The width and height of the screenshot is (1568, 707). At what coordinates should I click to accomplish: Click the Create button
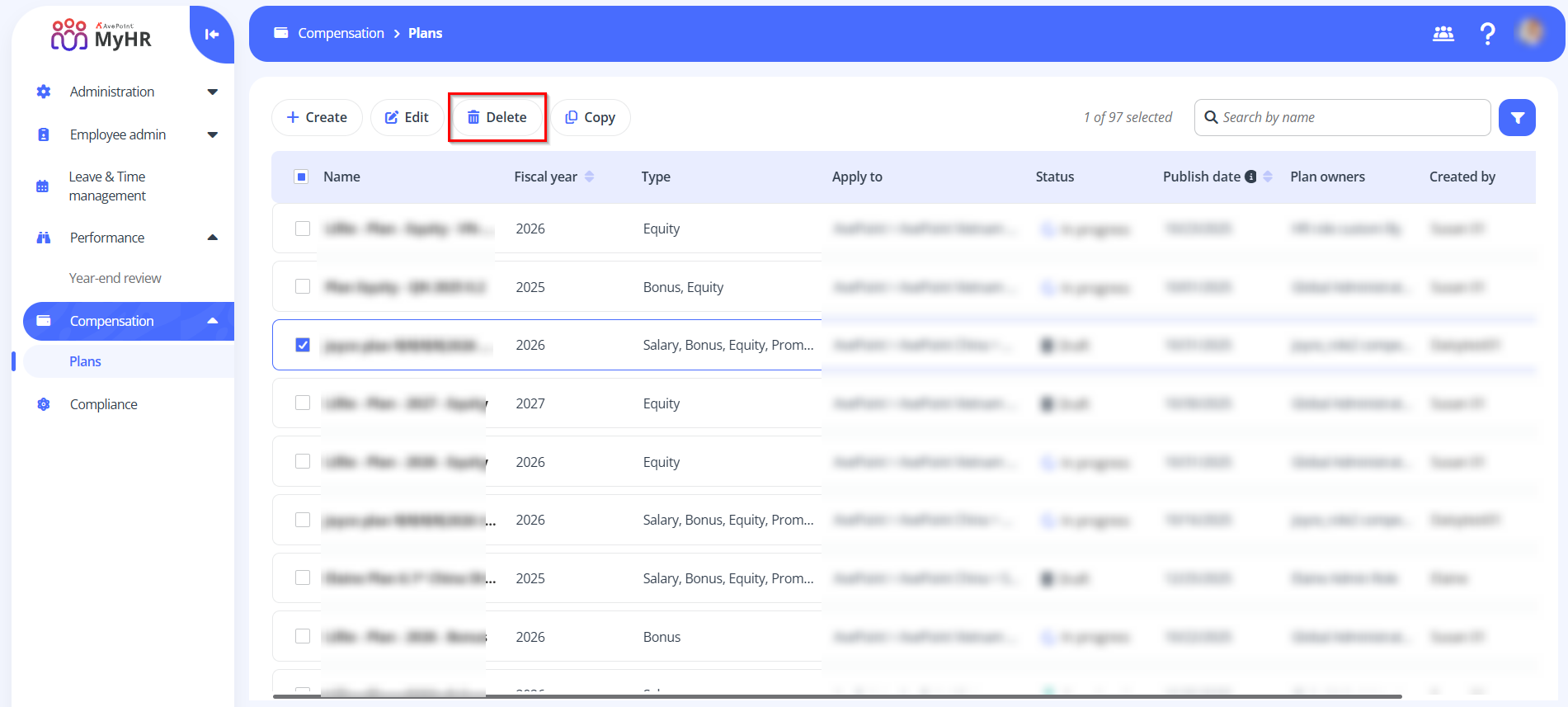point(317,117)
